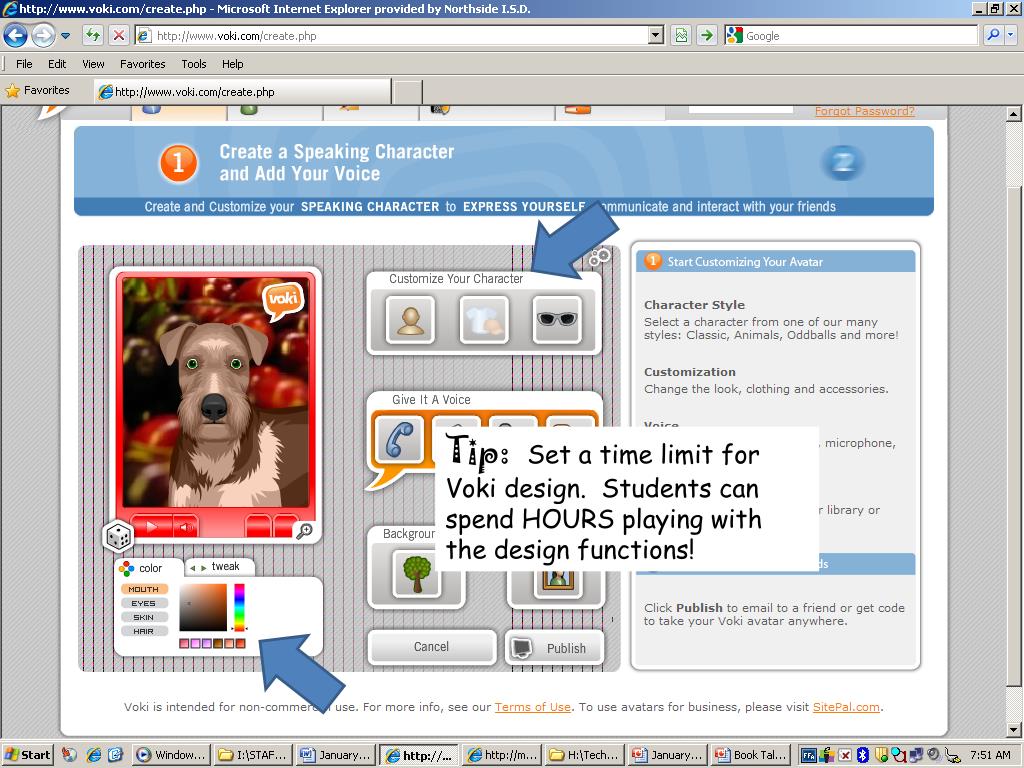1024x768 pixels.
Task: Switch to the tweak tab
Action: (x=219, y=567)
